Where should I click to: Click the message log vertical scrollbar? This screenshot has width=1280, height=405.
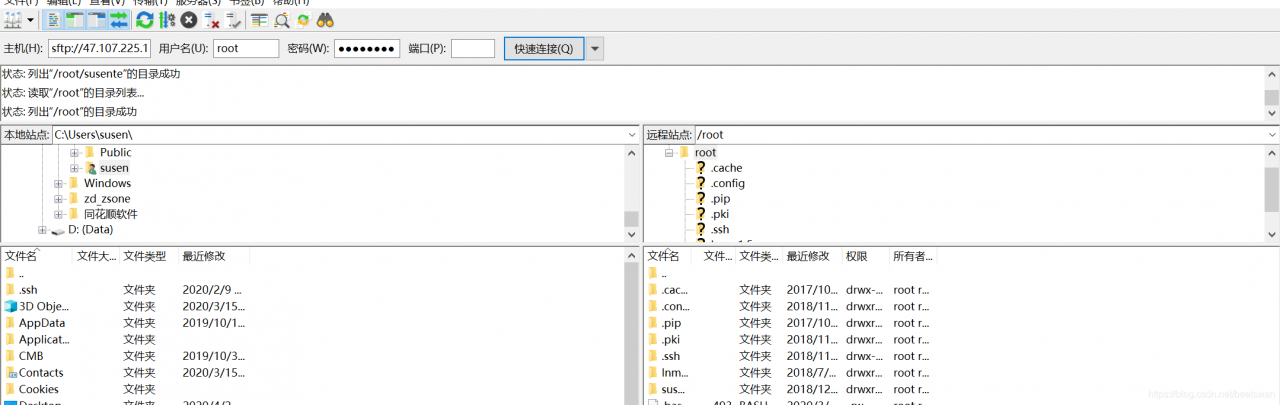point(1271,93)
